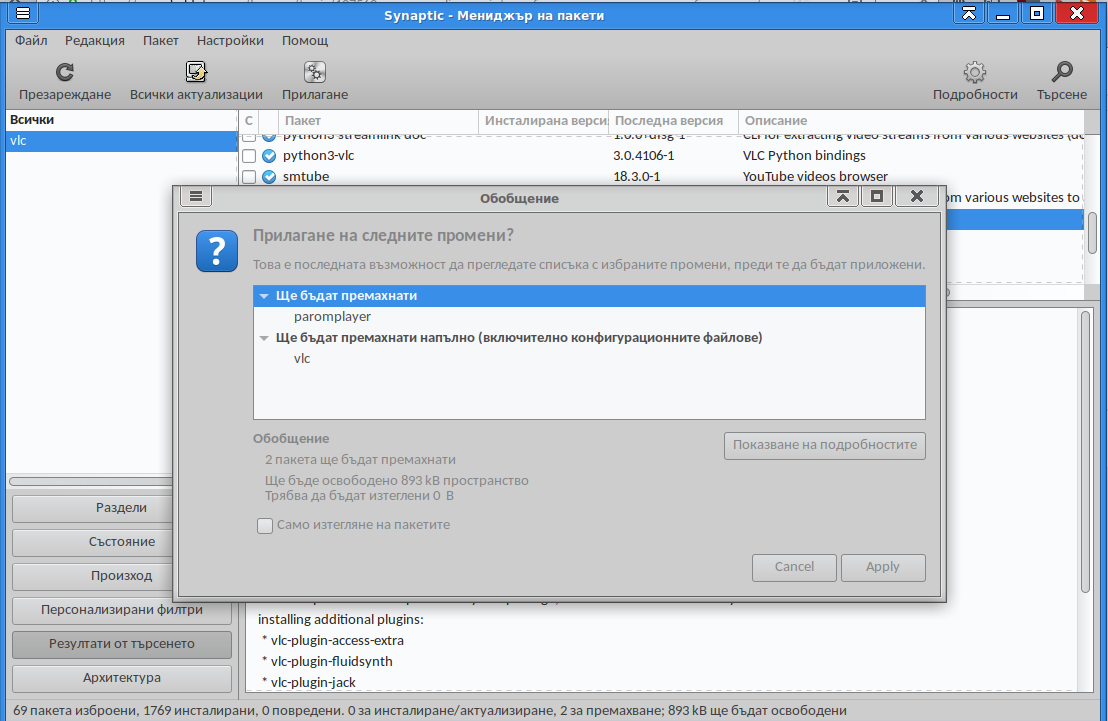The width and height of the screenshot is (1108, 721).
Task: Click the Reload (Презареждане) toolbar icon
Action: click(64, 72)
